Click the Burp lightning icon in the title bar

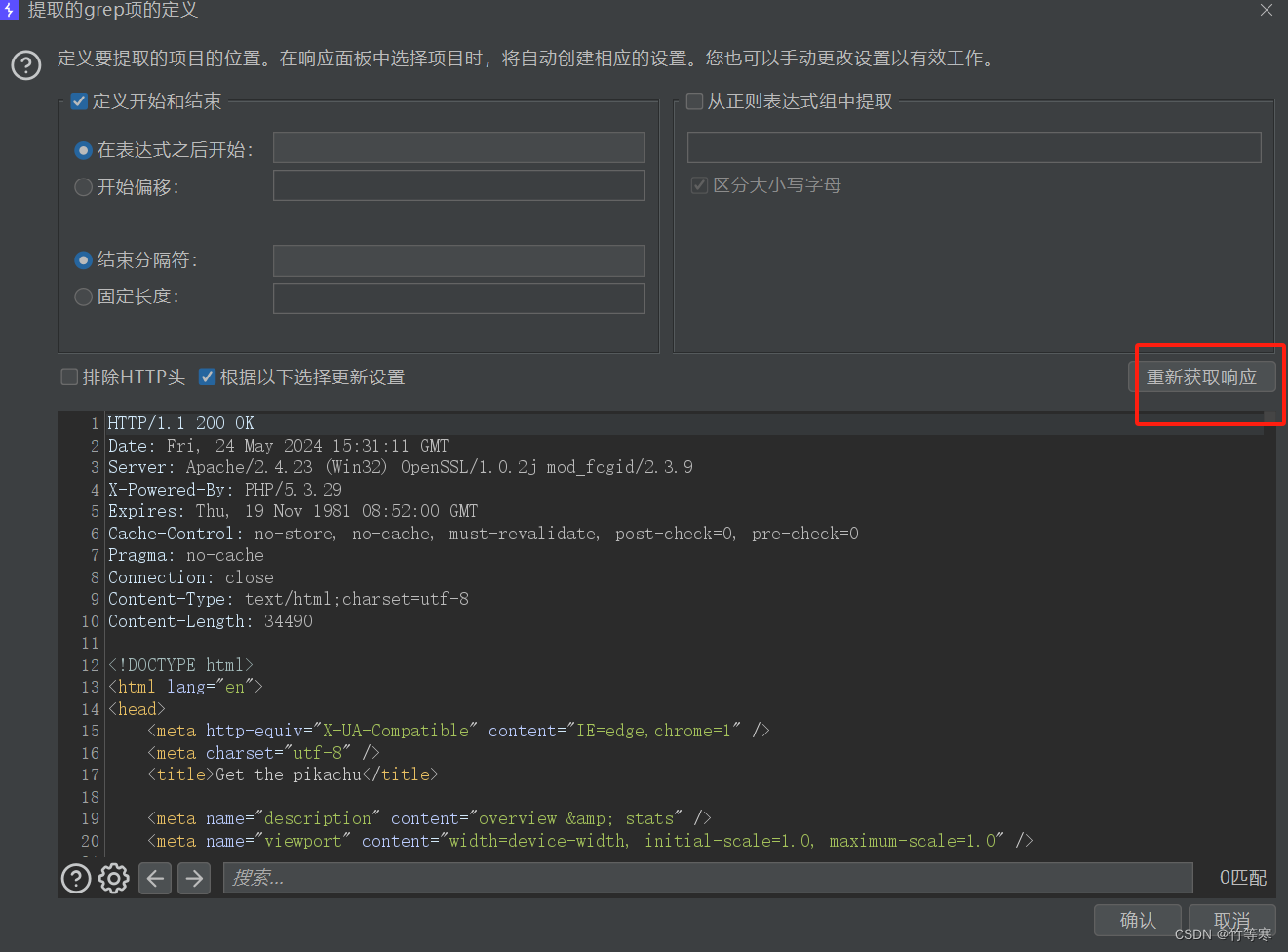[9, 10]
